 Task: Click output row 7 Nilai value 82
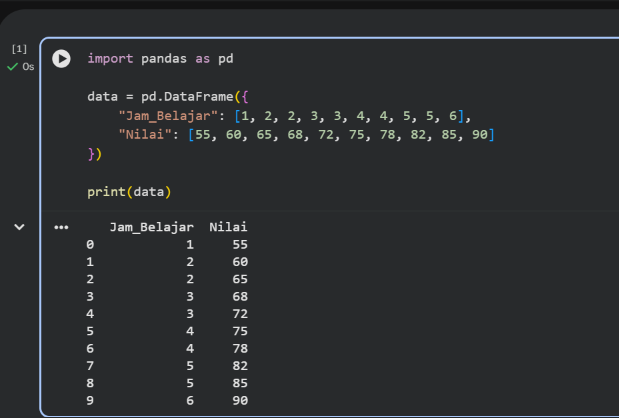[x=240, y=366]
